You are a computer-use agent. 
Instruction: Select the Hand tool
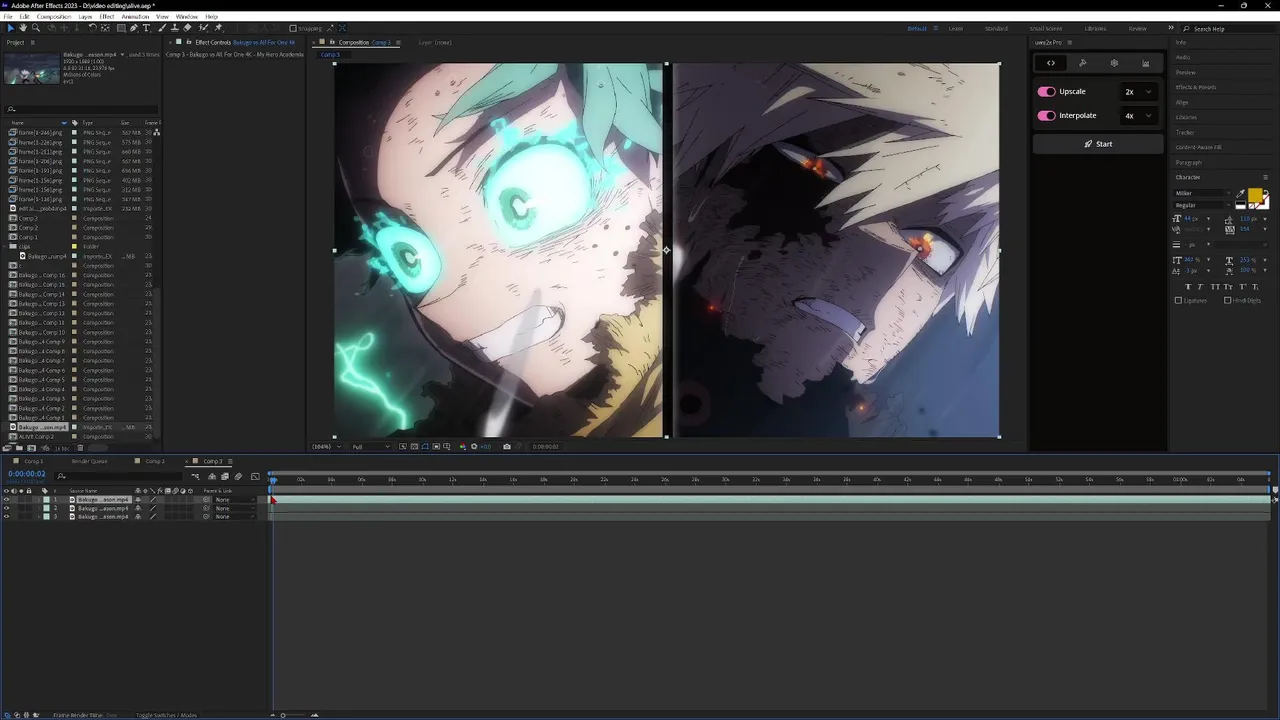(x=23, y=28)
